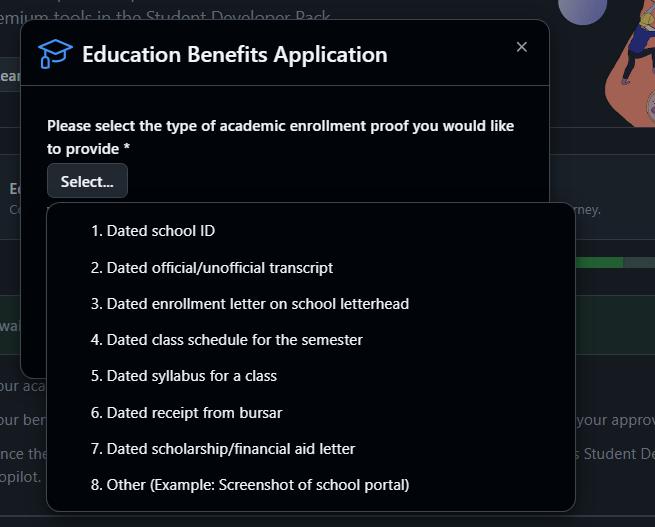Select Dated official/unofficial transcript option

(x=311, y=268)
